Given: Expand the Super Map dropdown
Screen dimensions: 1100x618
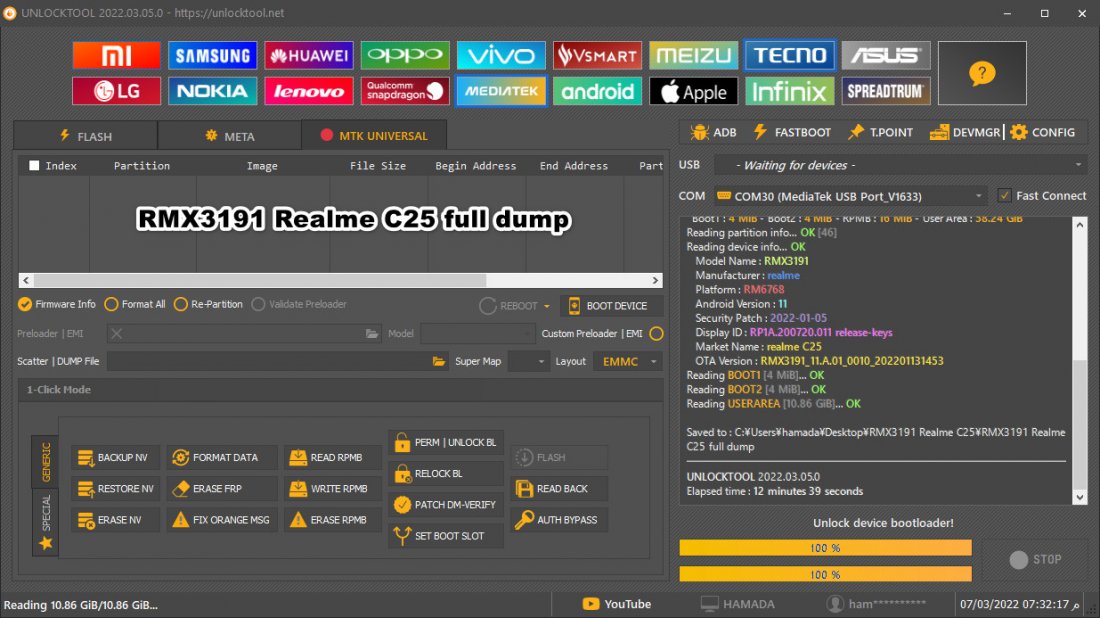Looking at the screenshot, I should tap(527, 361).
